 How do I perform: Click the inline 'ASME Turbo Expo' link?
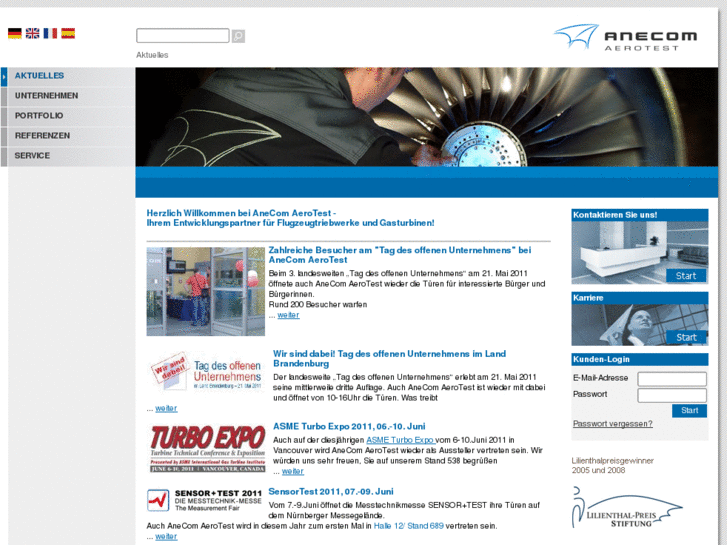[401, 440]
